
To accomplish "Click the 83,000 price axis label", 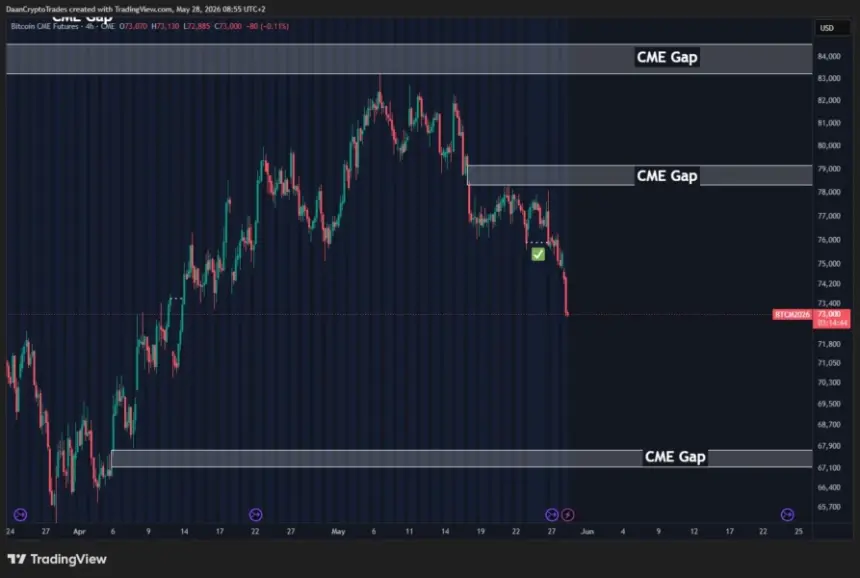I will click(x=829, y=78).
